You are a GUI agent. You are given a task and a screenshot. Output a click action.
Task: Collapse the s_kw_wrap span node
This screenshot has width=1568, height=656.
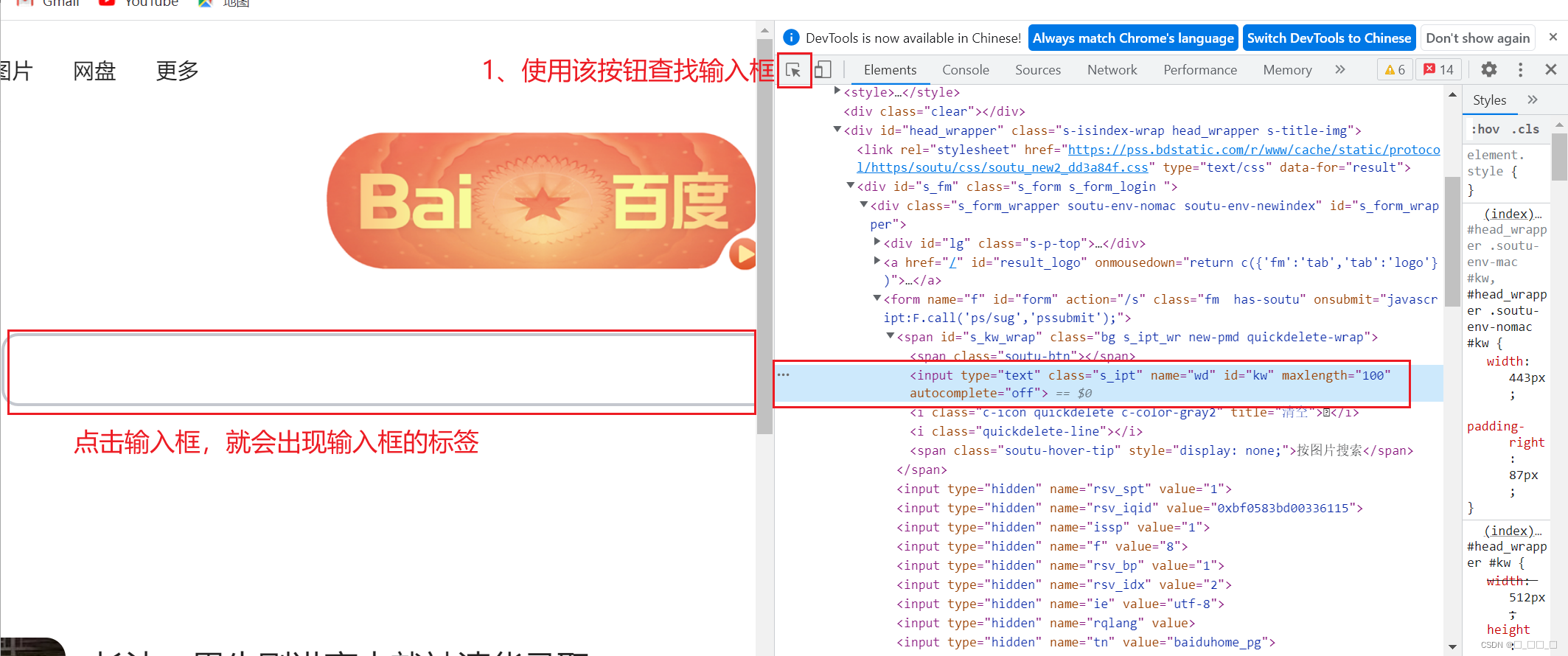click(x=890, y=335)
